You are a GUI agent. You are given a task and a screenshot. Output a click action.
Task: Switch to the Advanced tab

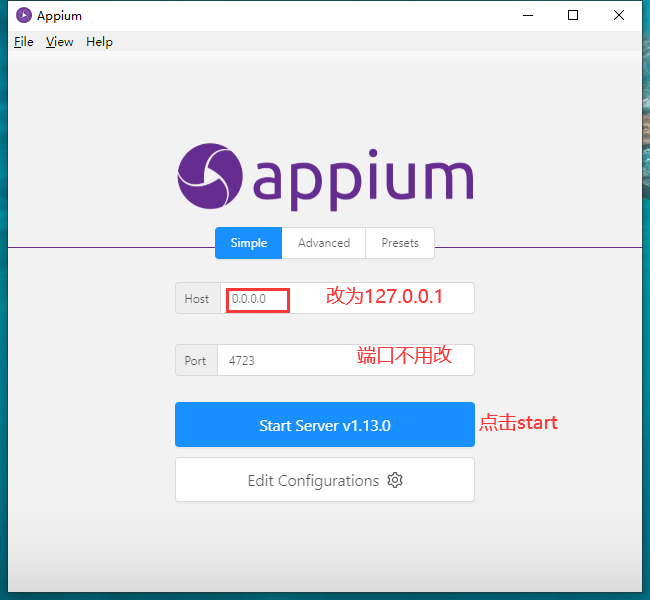point(324,243)
